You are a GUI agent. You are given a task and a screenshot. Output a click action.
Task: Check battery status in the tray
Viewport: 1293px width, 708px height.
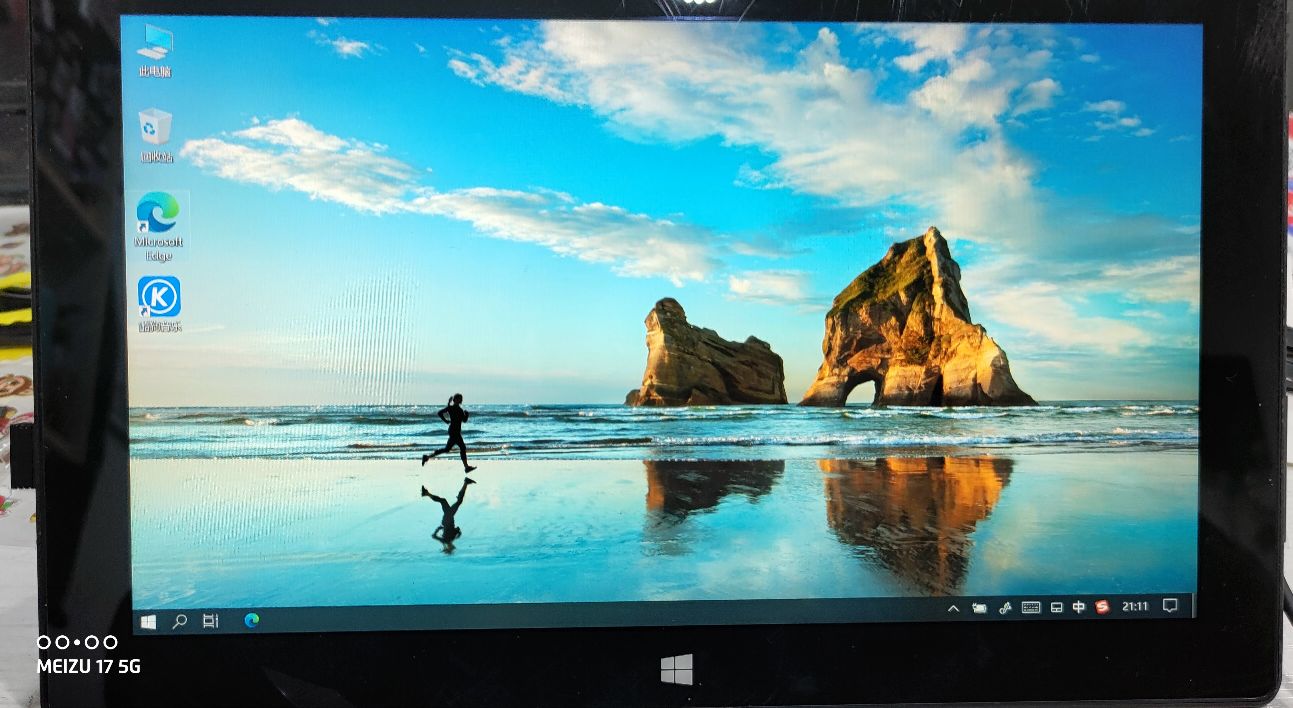pos(979,608)
